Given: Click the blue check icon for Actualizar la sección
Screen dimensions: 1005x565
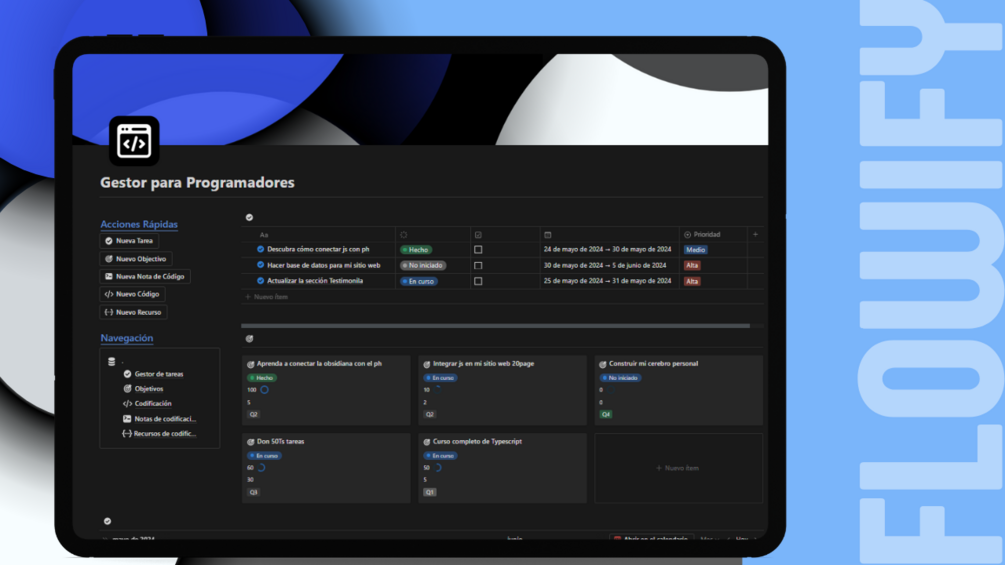Looking at the screenshot, I should coord(260,281).
